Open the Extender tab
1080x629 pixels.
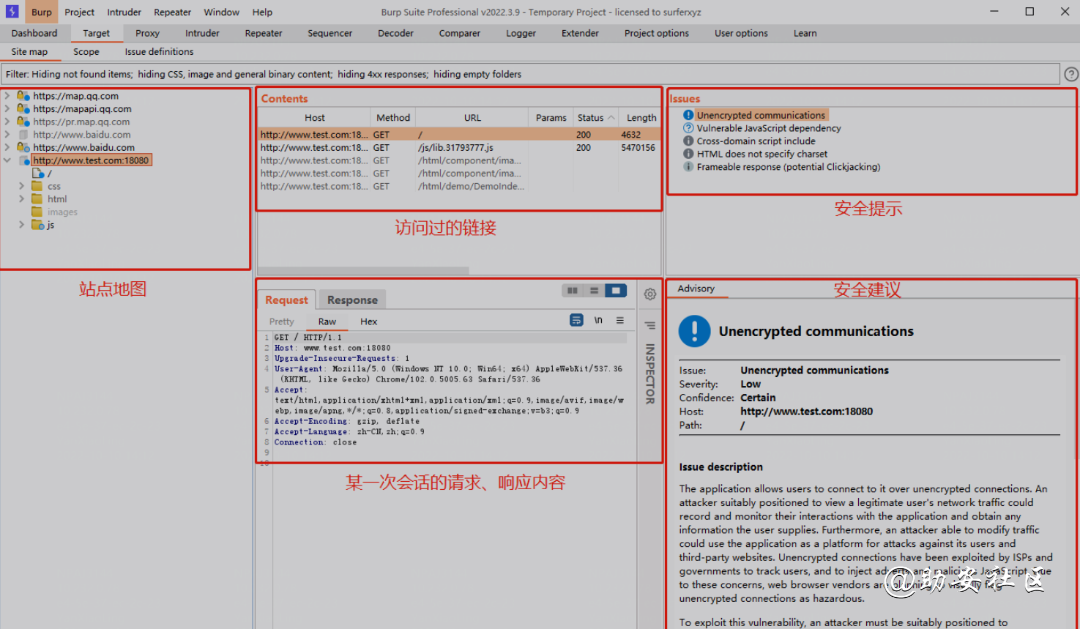(580, 33)
